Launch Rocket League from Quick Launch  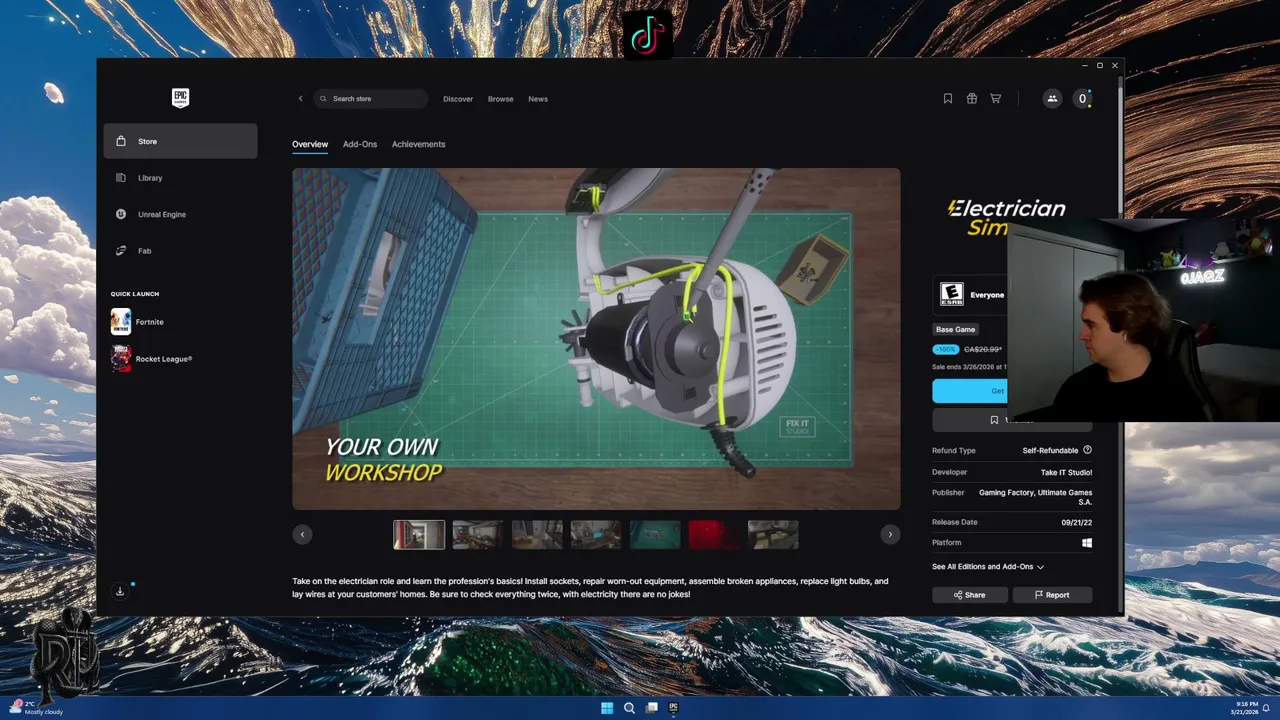tap(151, 359)
